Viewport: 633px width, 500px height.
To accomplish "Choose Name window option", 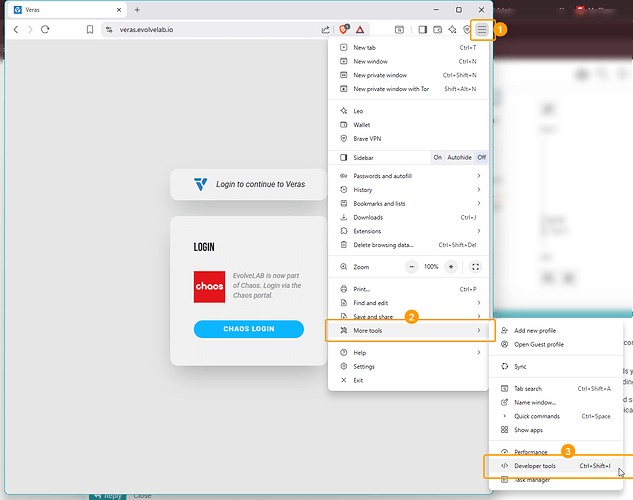I will tap(556, 402).
